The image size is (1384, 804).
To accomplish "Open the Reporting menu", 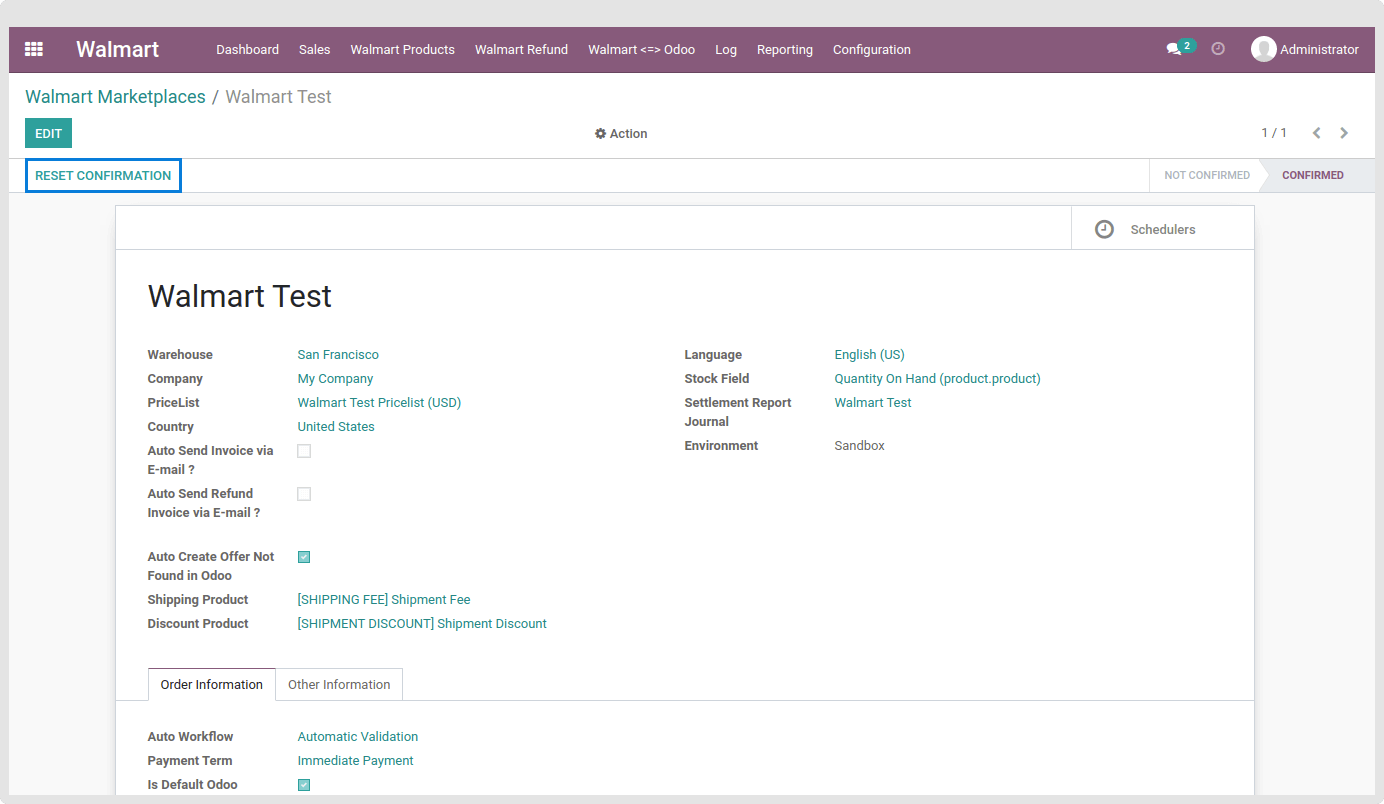I will [x=785, y=49].
